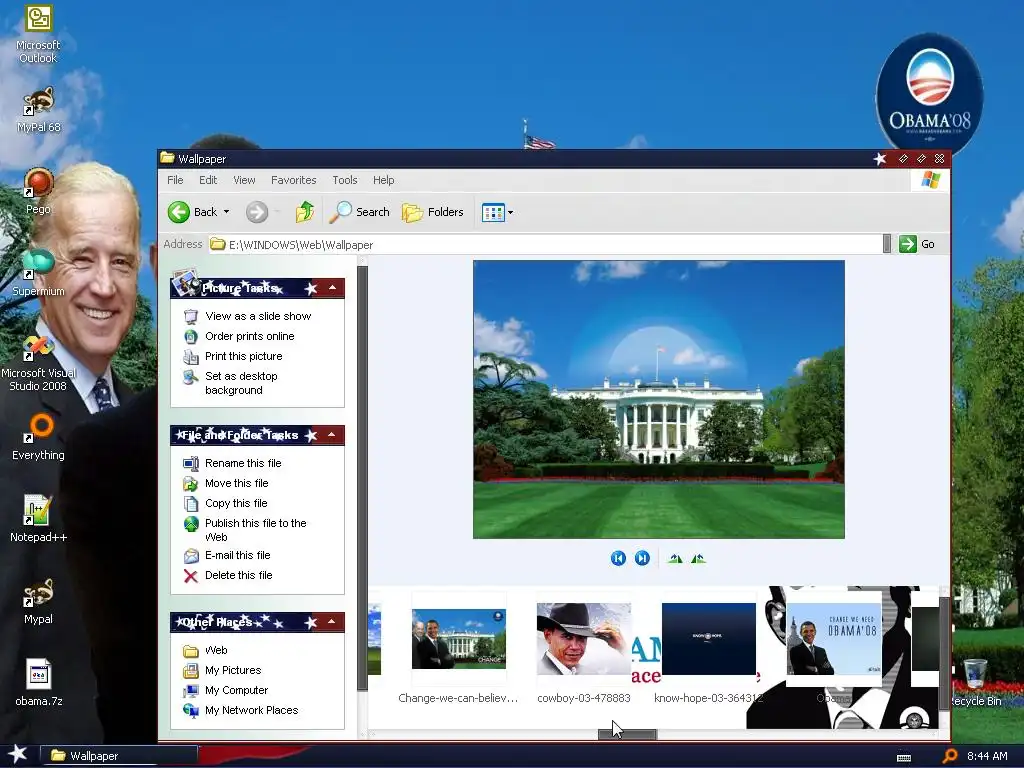
Task: Click the Go button
Action: pyautogui.click(x=918, y=244)
